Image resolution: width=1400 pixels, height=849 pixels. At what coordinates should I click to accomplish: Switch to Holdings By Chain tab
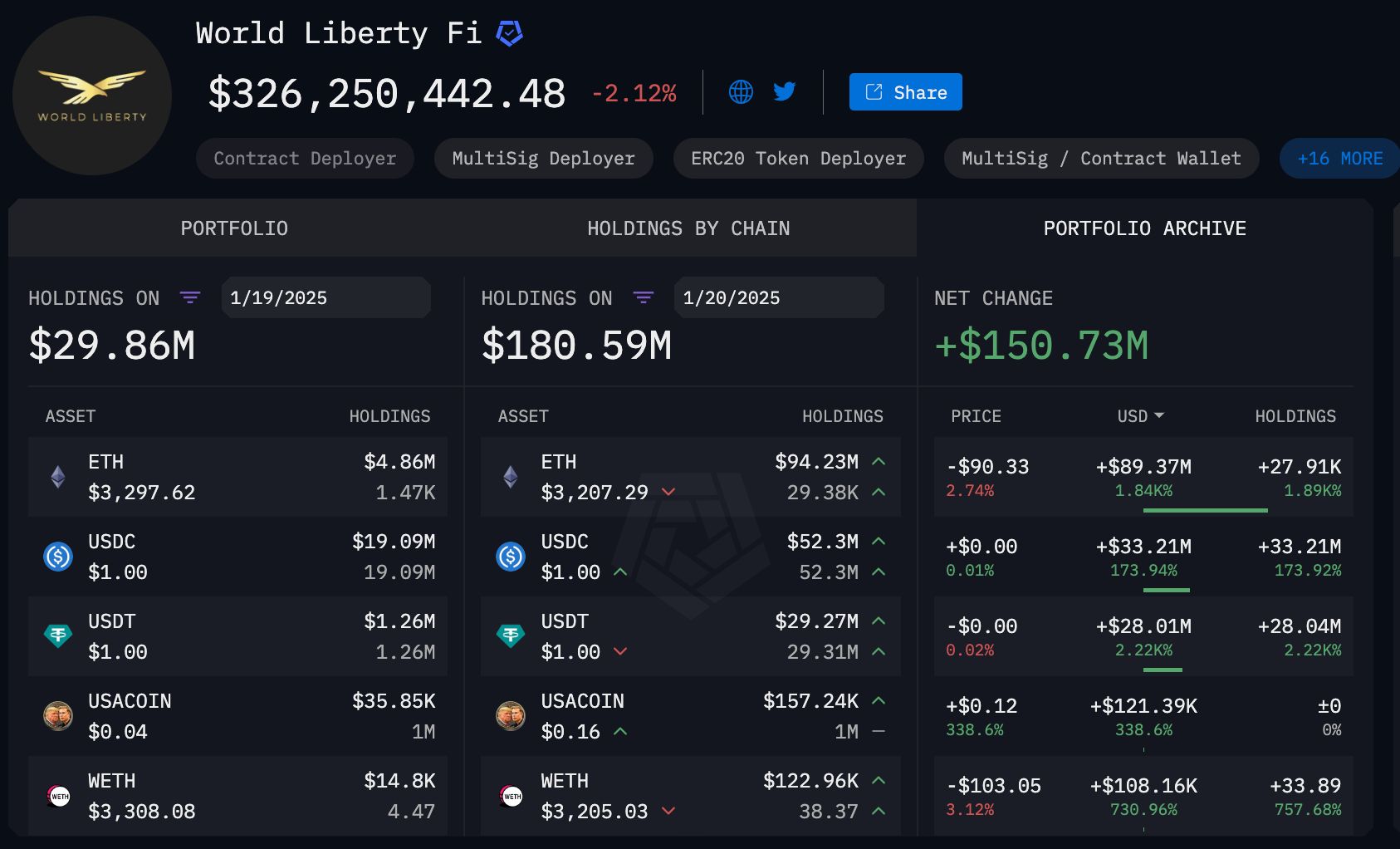coord(688,228)
